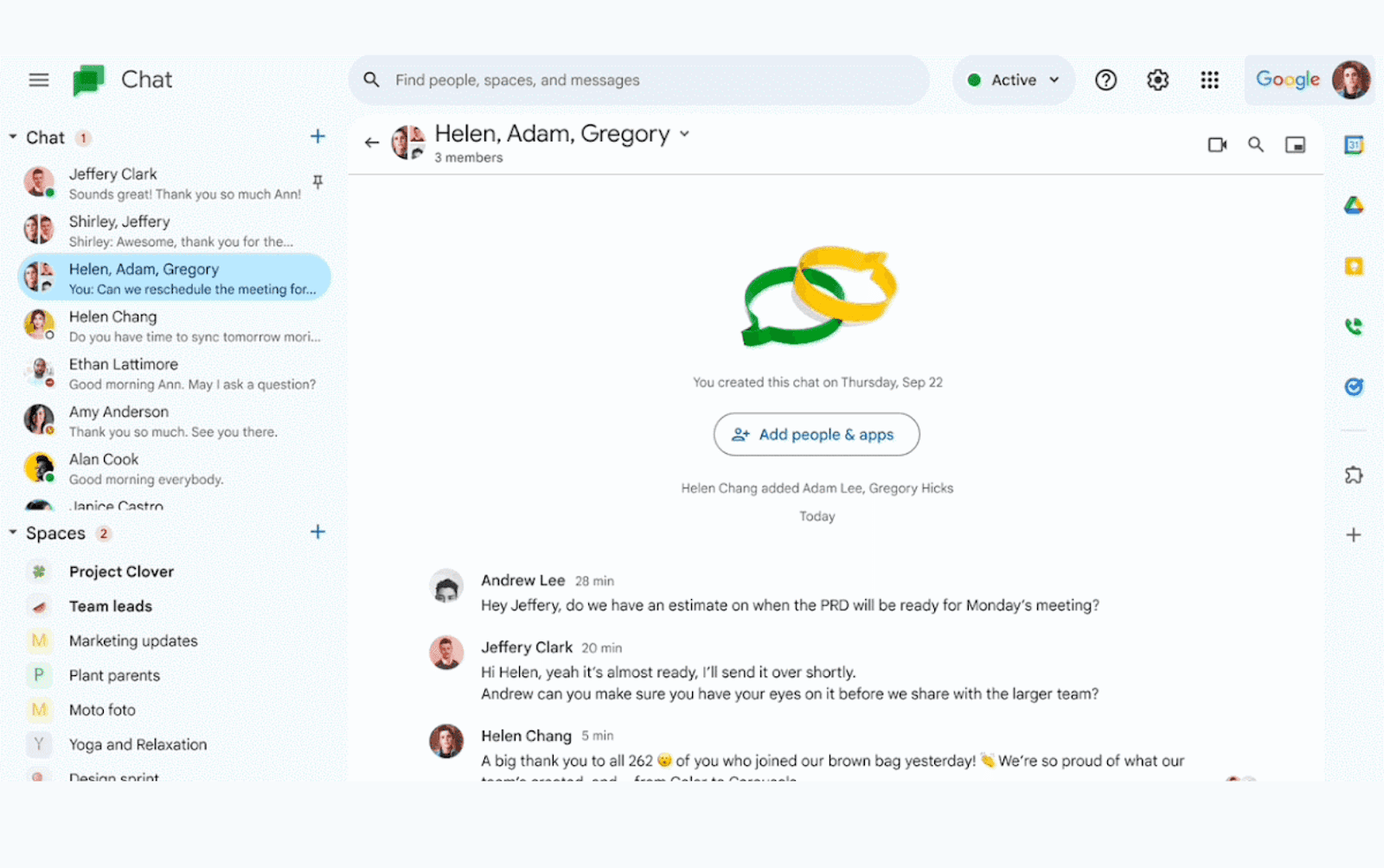Click the plus icon to get add-ons
The height and width of the screenshot is (868, 1384).
coord(1354,534)
